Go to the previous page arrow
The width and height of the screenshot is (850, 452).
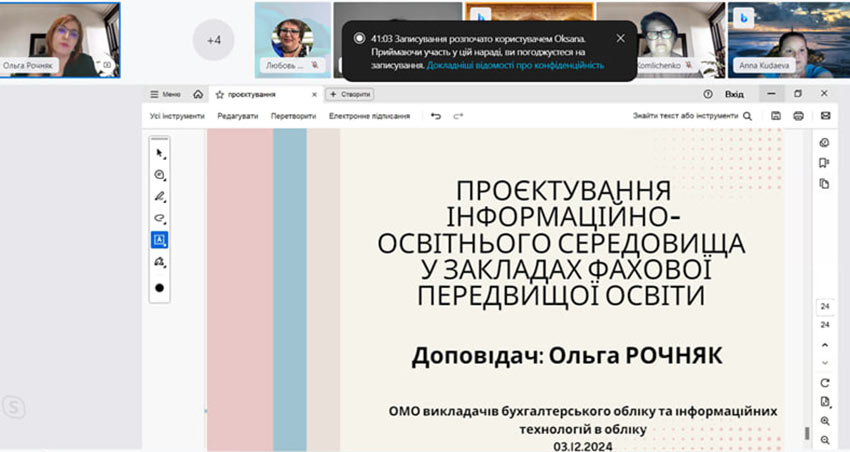(824, 343)
